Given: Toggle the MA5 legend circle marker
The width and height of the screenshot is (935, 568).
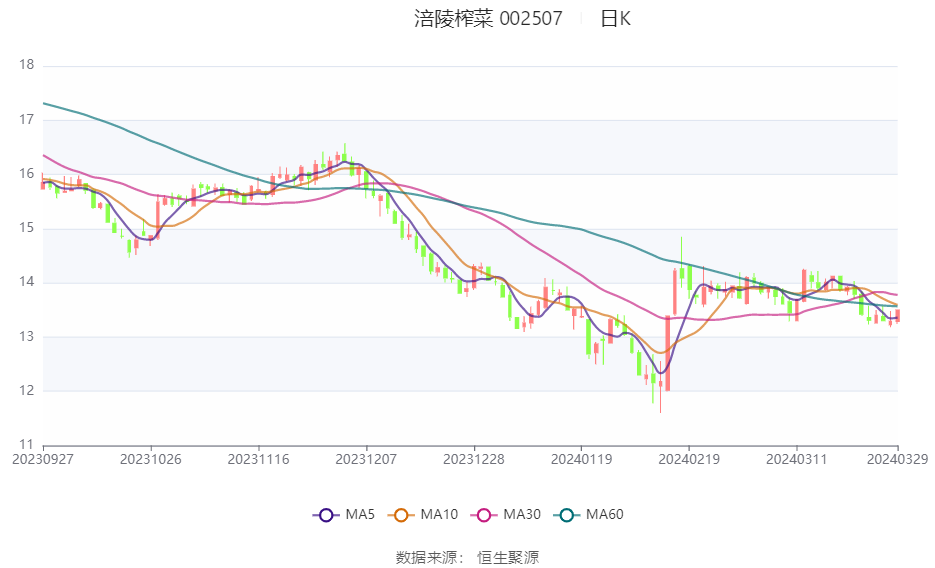Looking at the screenshot, I should coord(326,515).
